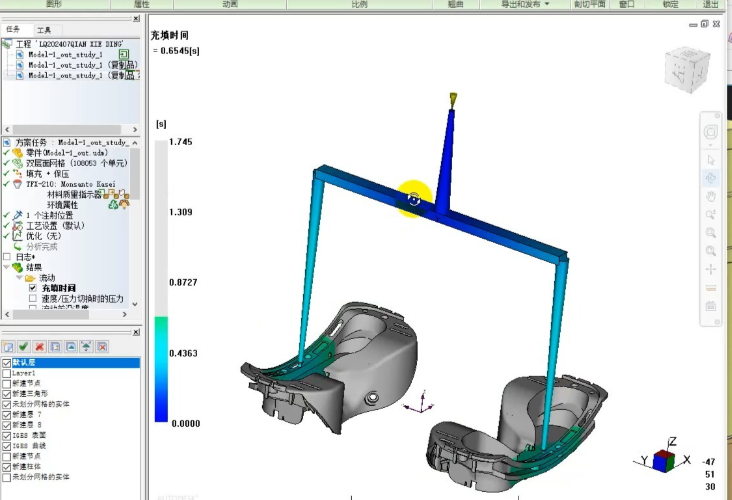Collapse the 流动 folder in results

19,278
